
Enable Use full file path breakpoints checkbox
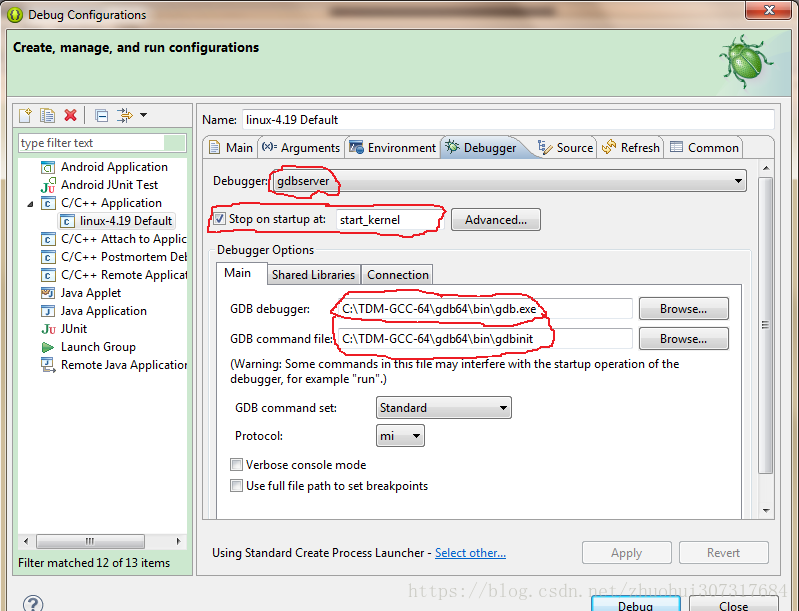236,486
